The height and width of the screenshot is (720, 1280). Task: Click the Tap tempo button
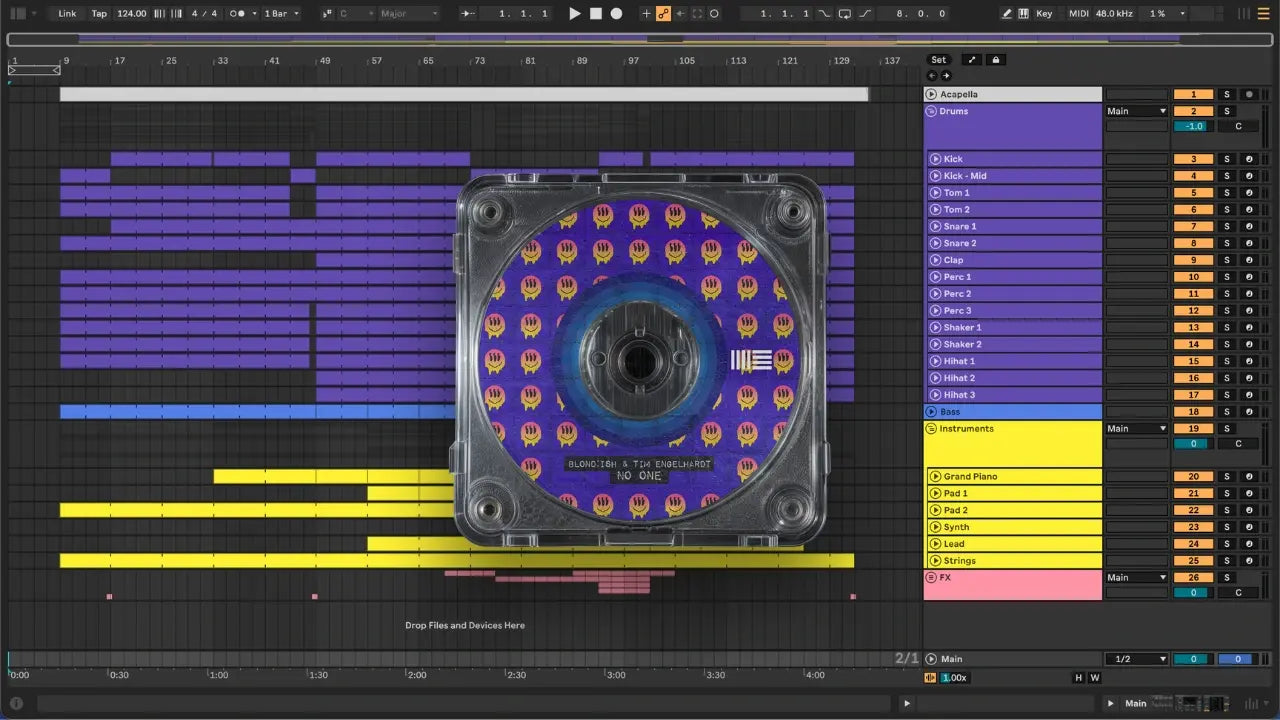pyautogui.click(x=99, y=14)
